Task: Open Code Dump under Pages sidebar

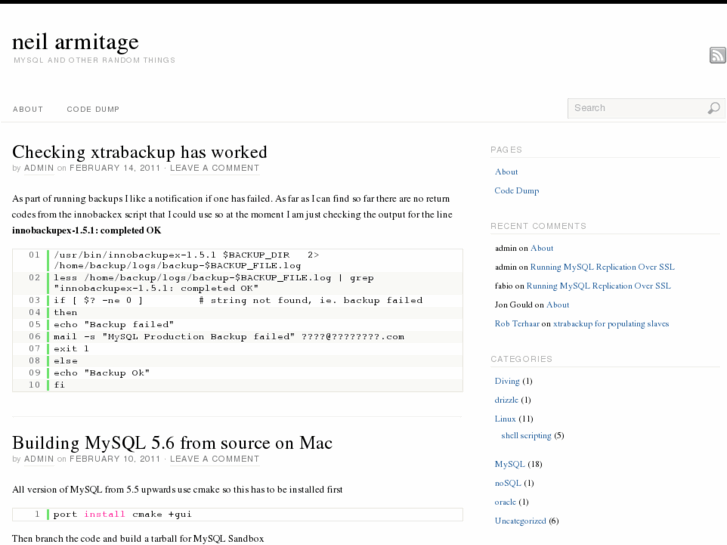Action: coord(517,191)
